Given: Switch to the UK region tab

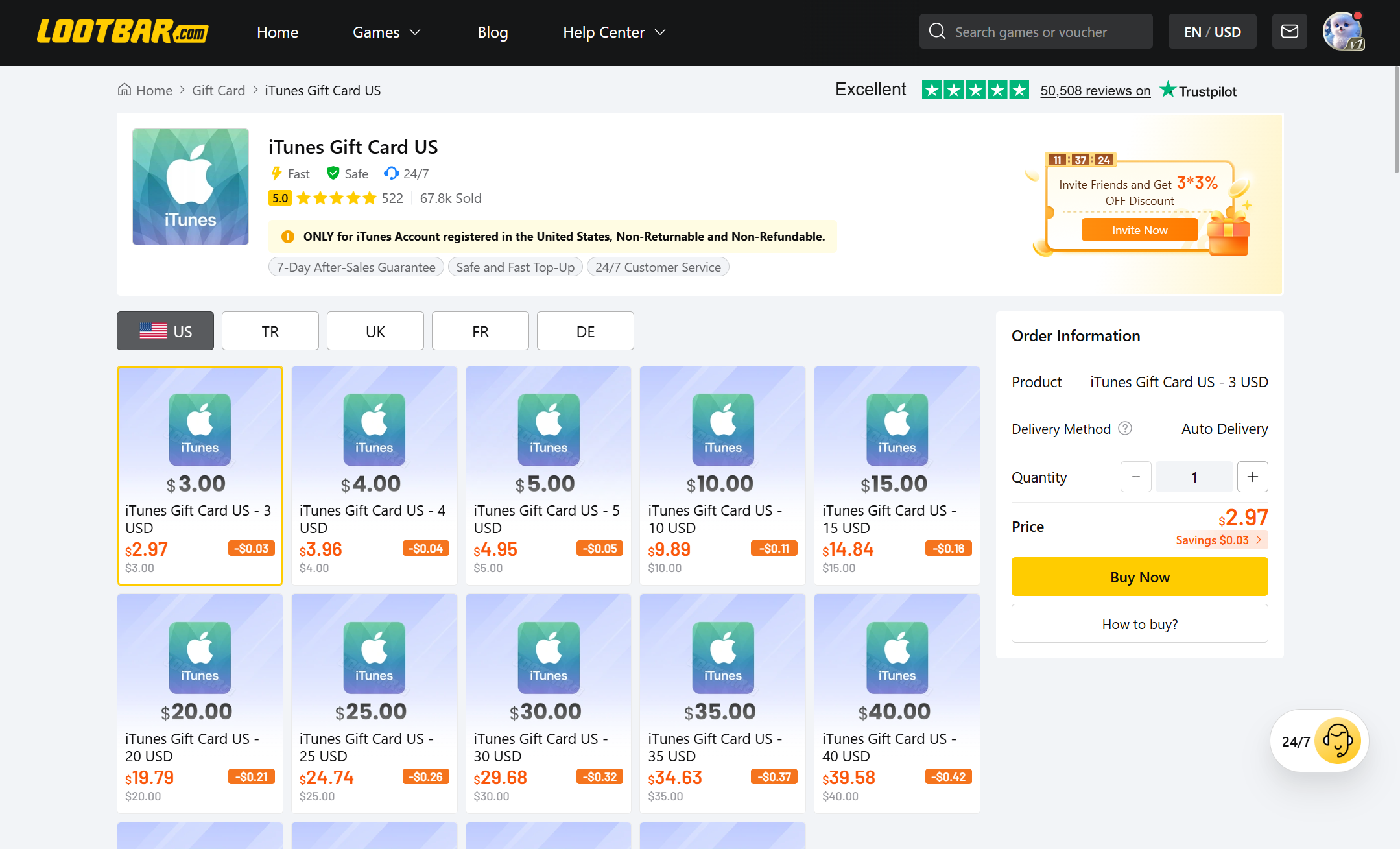Looking at the screenshot, I should click(375, 331).
